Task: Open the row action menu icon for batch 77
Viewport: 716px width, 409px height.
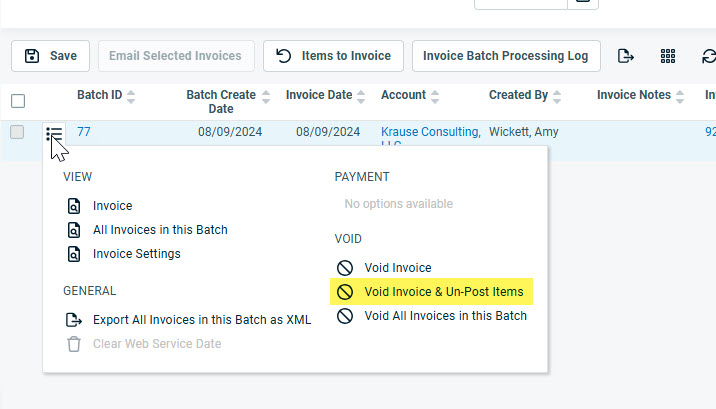Action: tap(54, 133)
